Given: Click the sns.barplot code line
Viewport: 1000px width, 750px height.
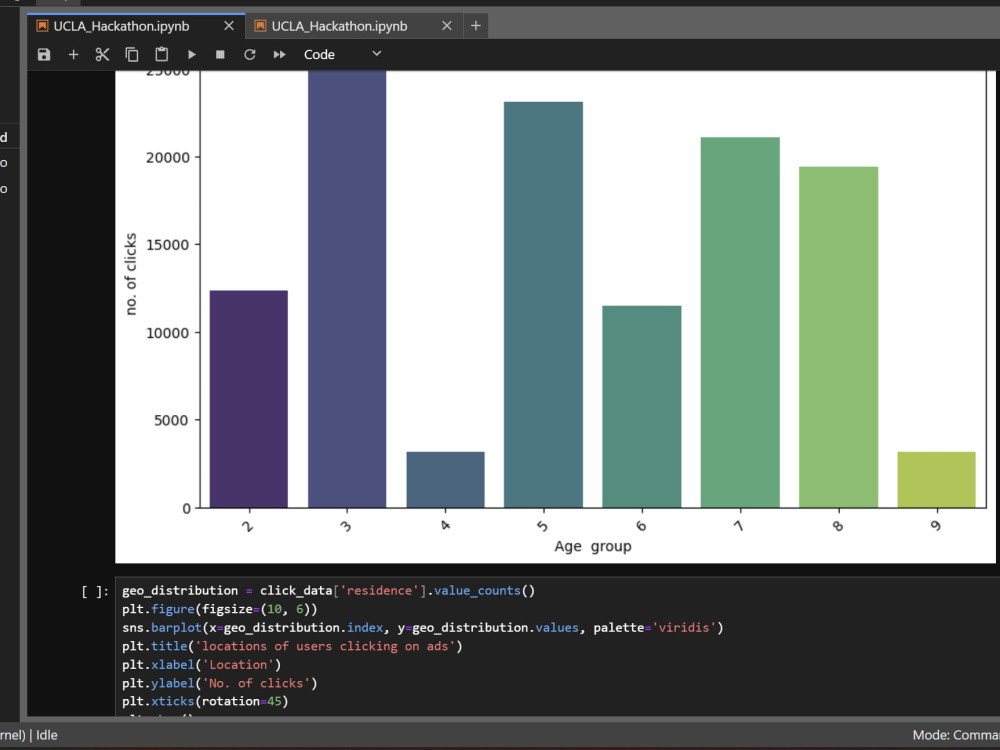Looking at the screenshot, I should pyautogui.click(x=423, y=628).
